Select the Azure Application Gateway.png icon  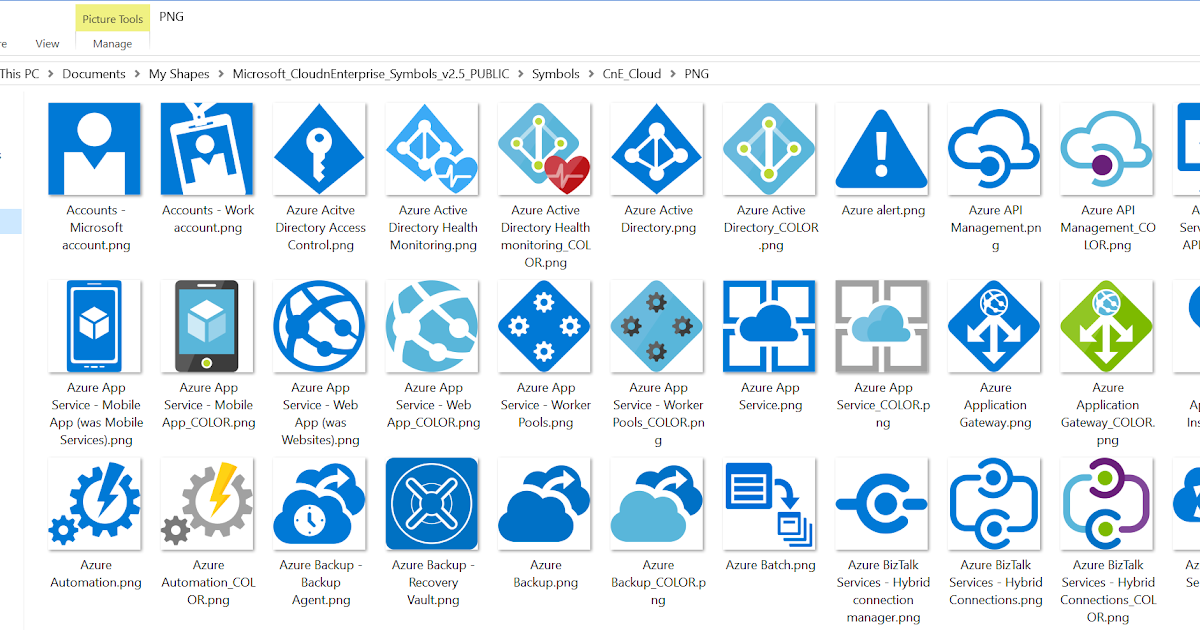click(995, 326)
